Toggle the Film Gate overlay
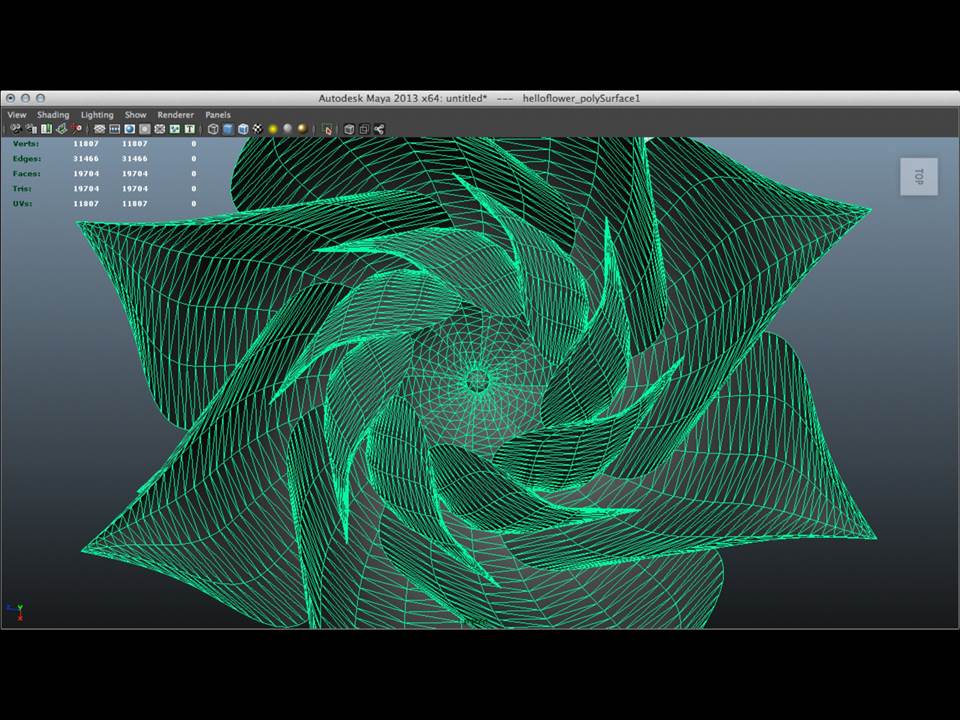This screenshot has height=720, width=960. click(114, 129)
